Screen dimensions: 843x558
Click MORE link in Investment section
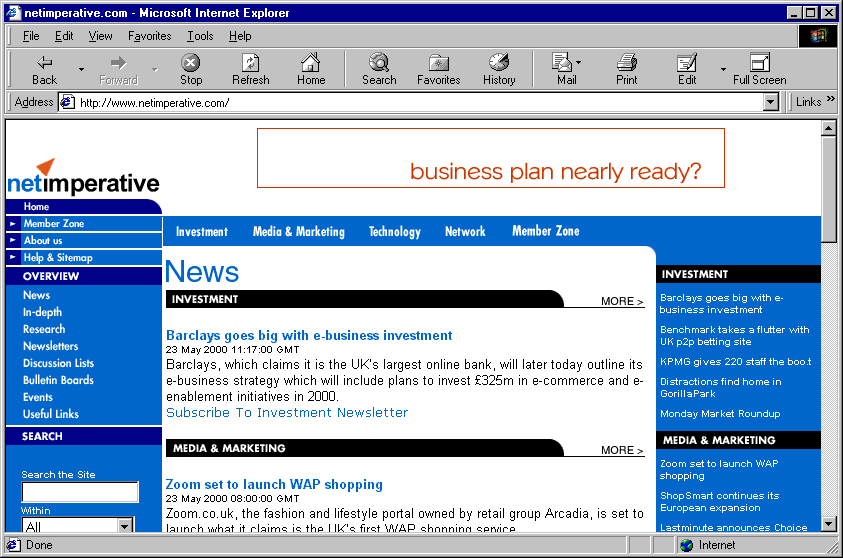(622, 301)
